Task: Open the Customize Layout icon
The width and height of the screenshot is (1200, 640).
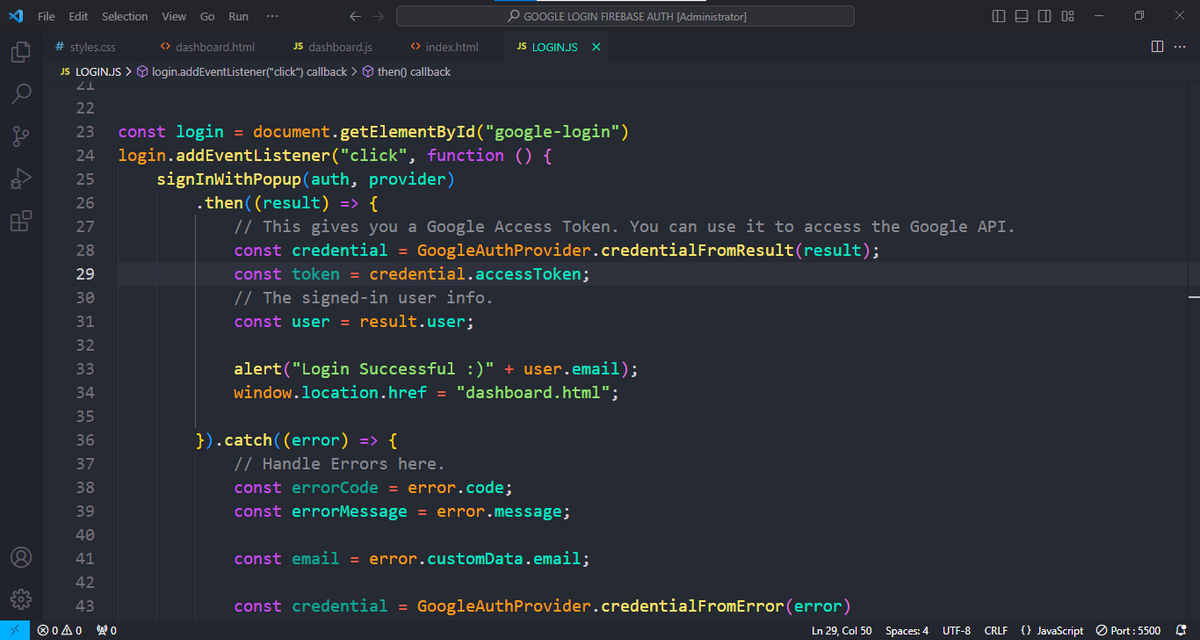Action: click(x=1068, y=16)
